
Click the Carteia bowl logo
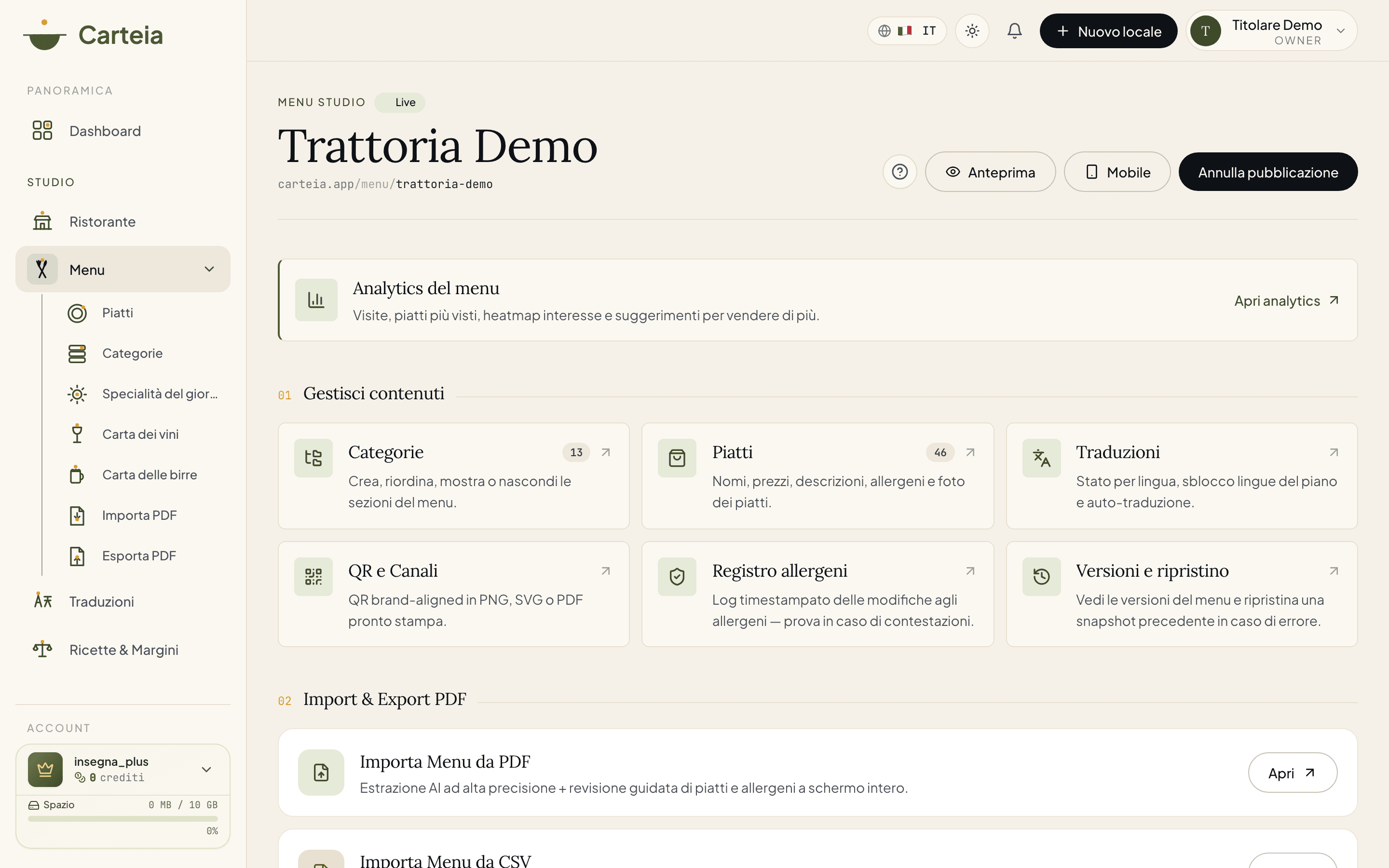pyautogui.click(x=44, y=35)
